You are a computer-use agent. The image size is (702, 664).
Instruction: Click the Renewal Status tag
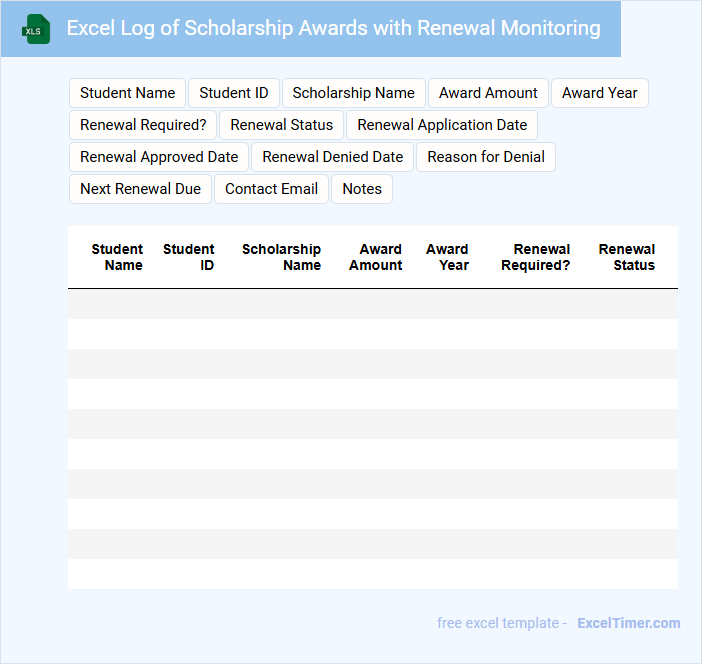click(282, 125)
